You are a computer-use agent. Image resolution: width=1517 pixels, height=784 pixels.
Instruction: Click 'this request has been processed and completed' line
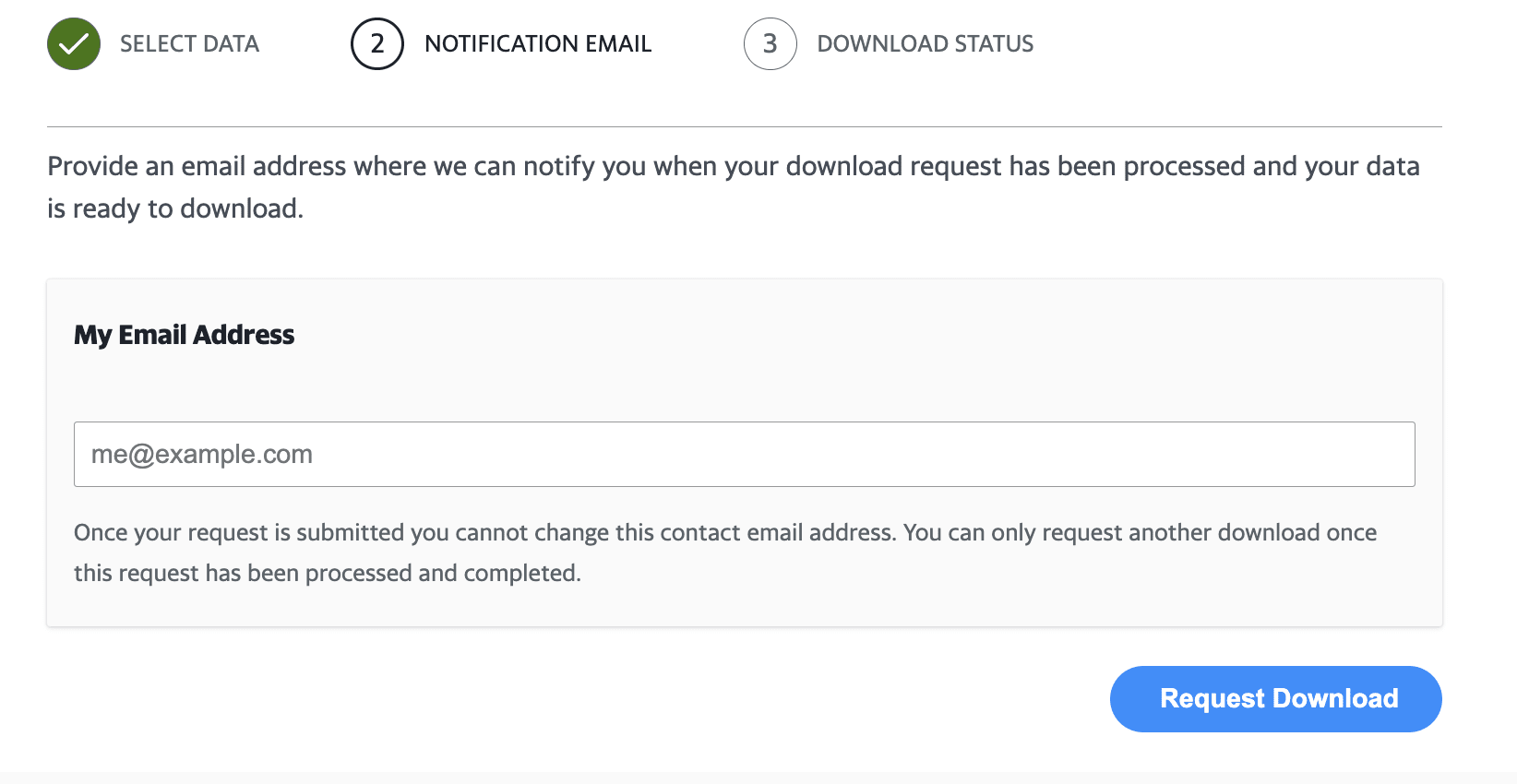pyautogui.click(x=327, y=574)
